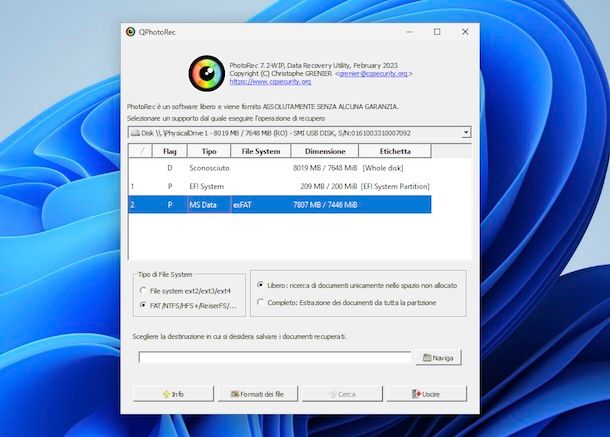Click the QPhotoRec title bar icon

coord(130,32)
